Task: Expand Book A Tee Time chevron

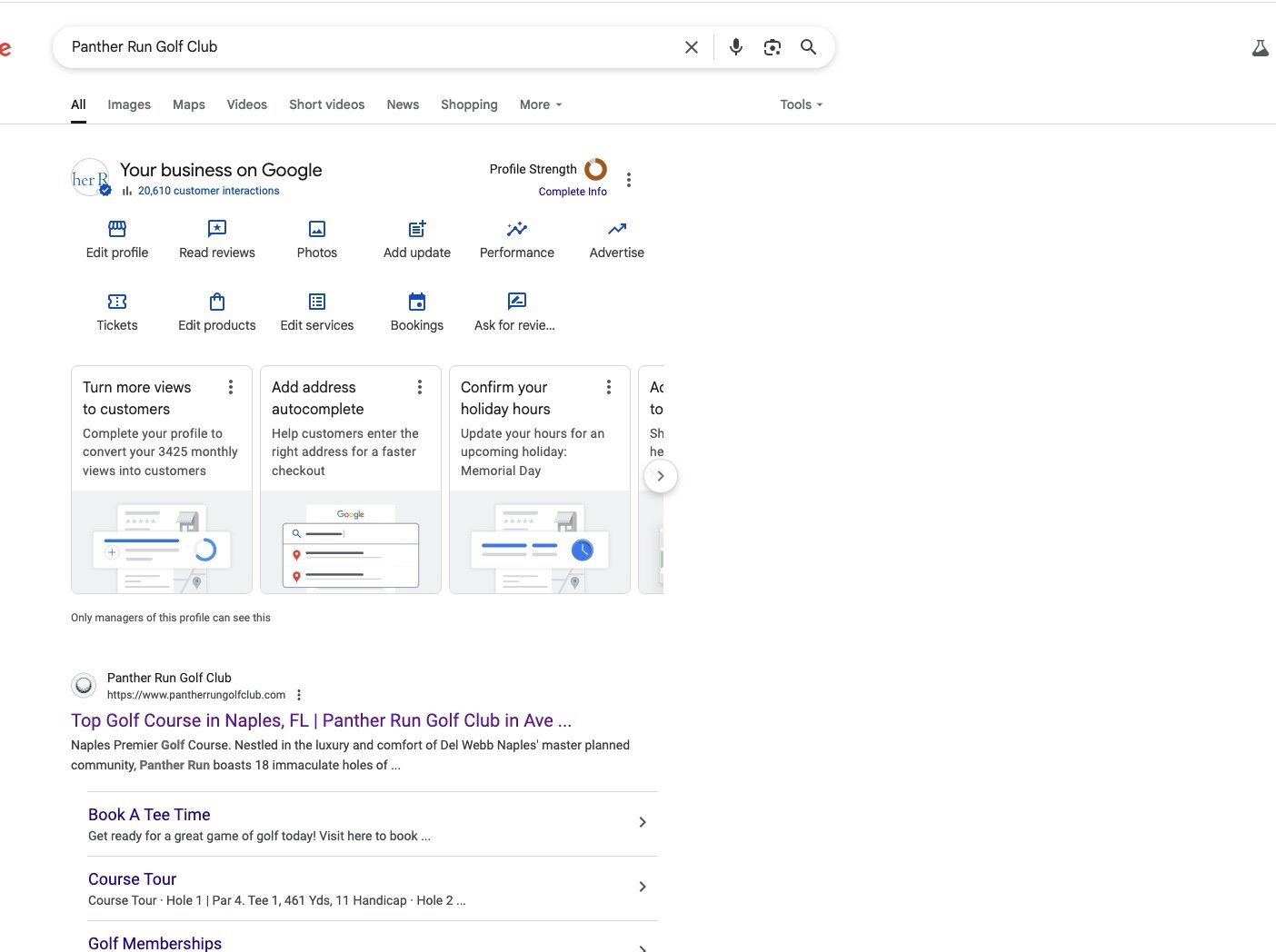Action: 643,822
